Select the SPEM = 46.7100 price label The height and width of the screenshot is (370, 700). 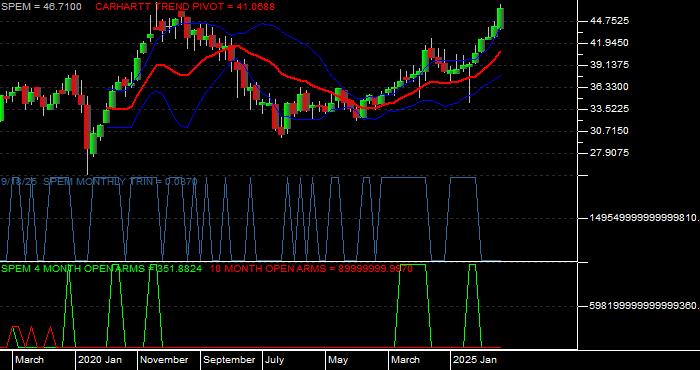pyautogui.click(x=41, y=7)
